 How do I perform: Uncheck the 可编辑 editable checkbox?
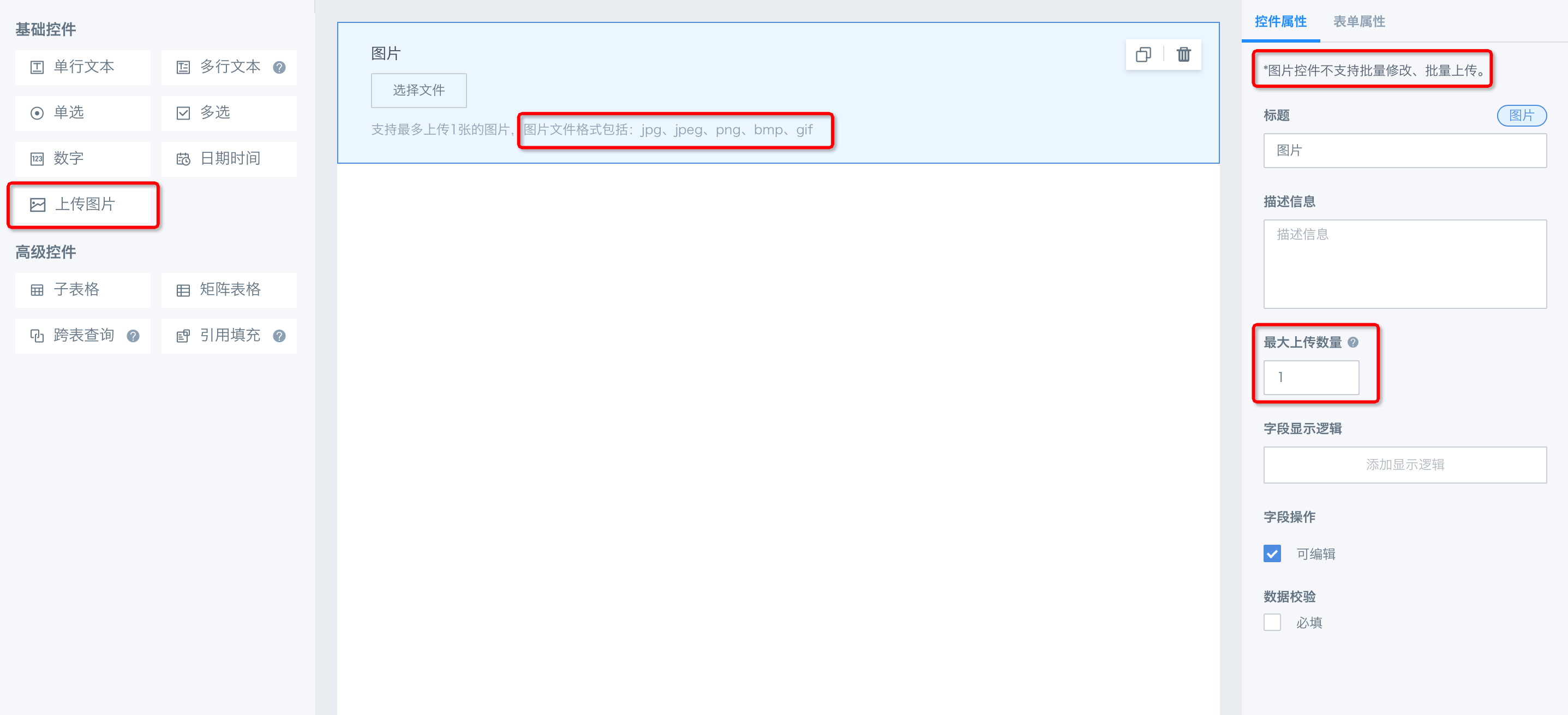point(1272,553)
